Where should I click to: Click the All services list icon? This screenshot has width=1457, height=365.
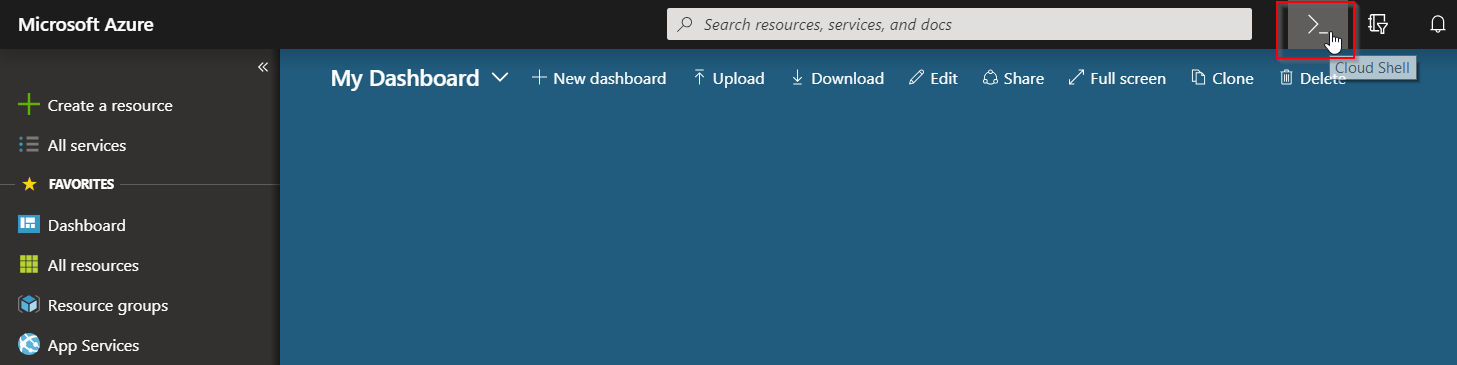(29, 145)
